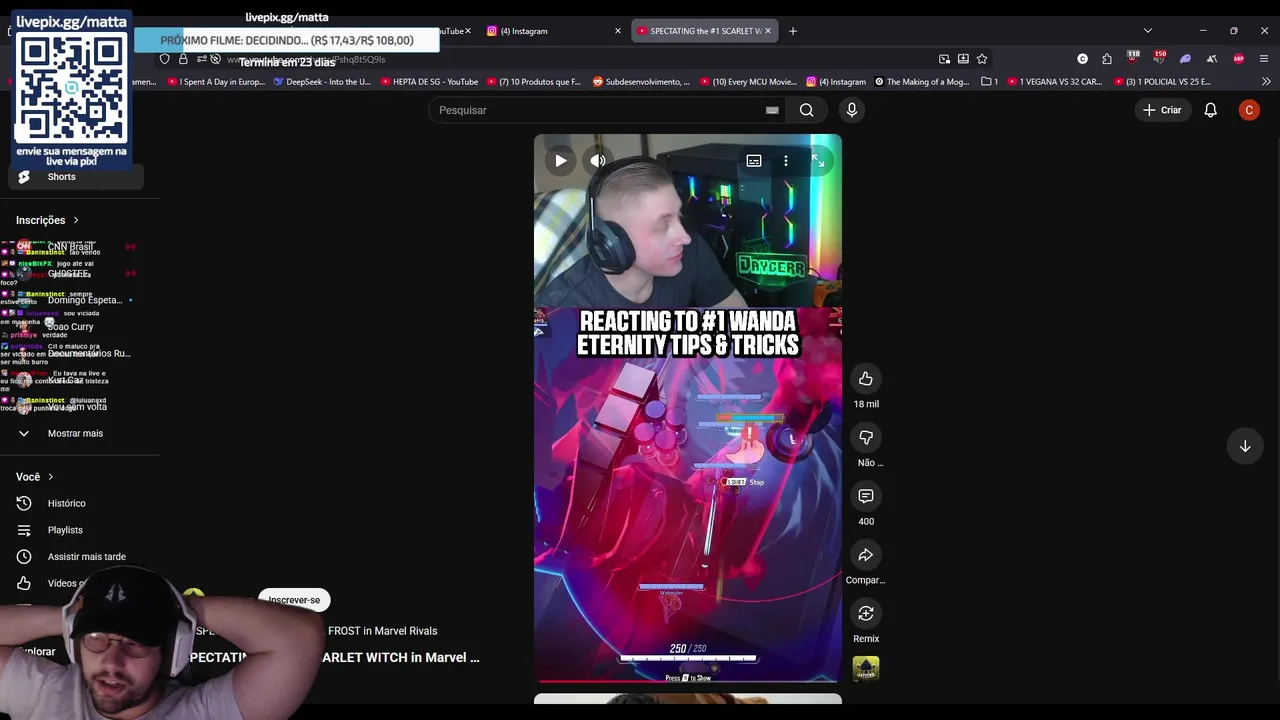Click the tracking protection shield icon

165,59
